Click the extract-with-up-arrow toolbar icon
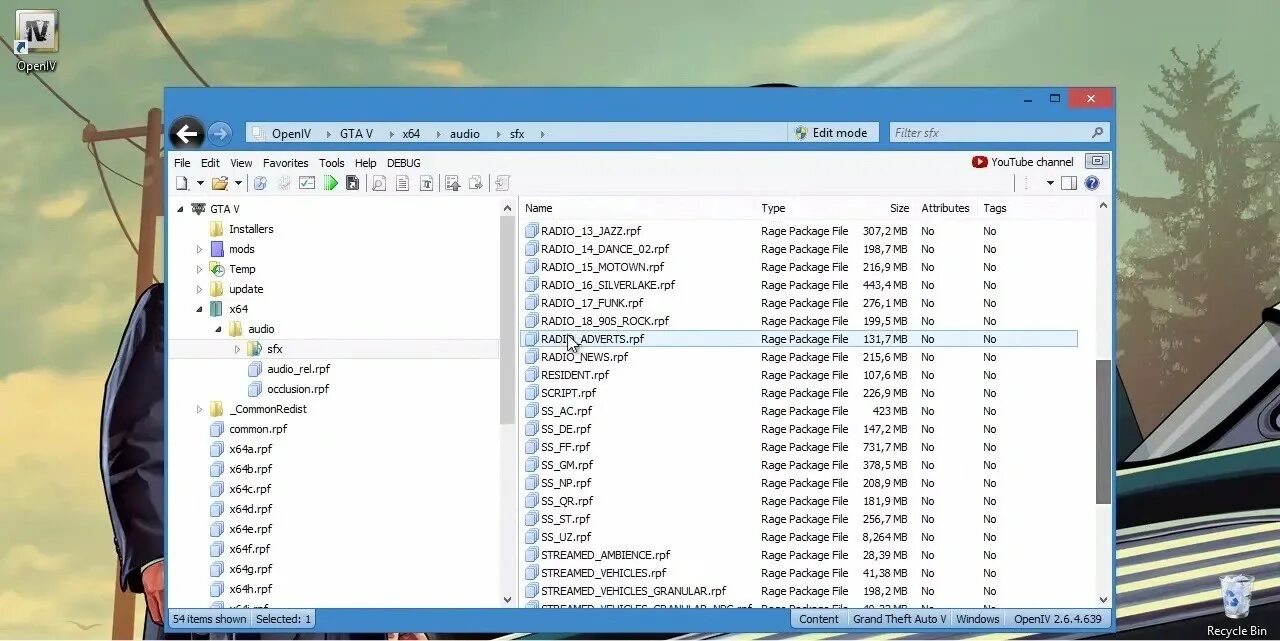The image size is (1280, 641). pyautogui.click(x=452, y=183)
